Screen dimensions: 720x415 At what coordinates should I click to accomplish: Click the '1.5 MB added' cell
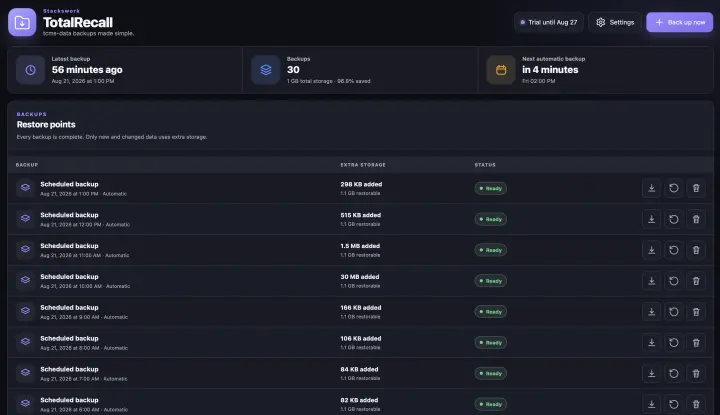tap(360, 246)
